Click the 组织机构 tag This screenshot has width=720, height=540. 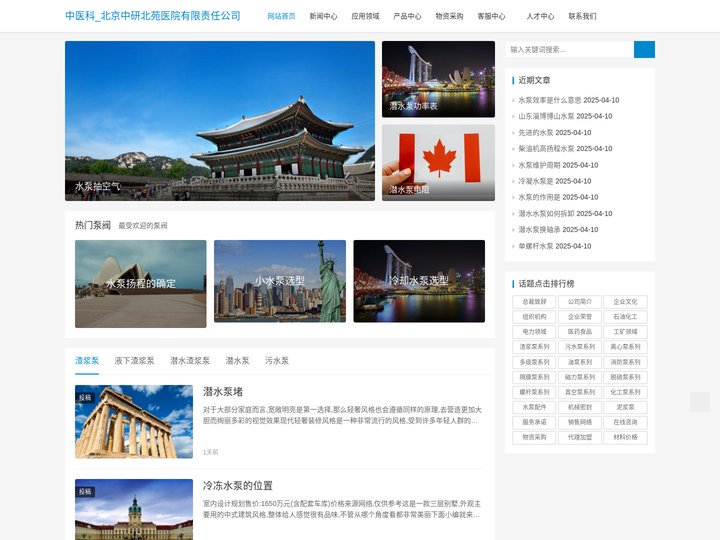click(x=534, y=317)
